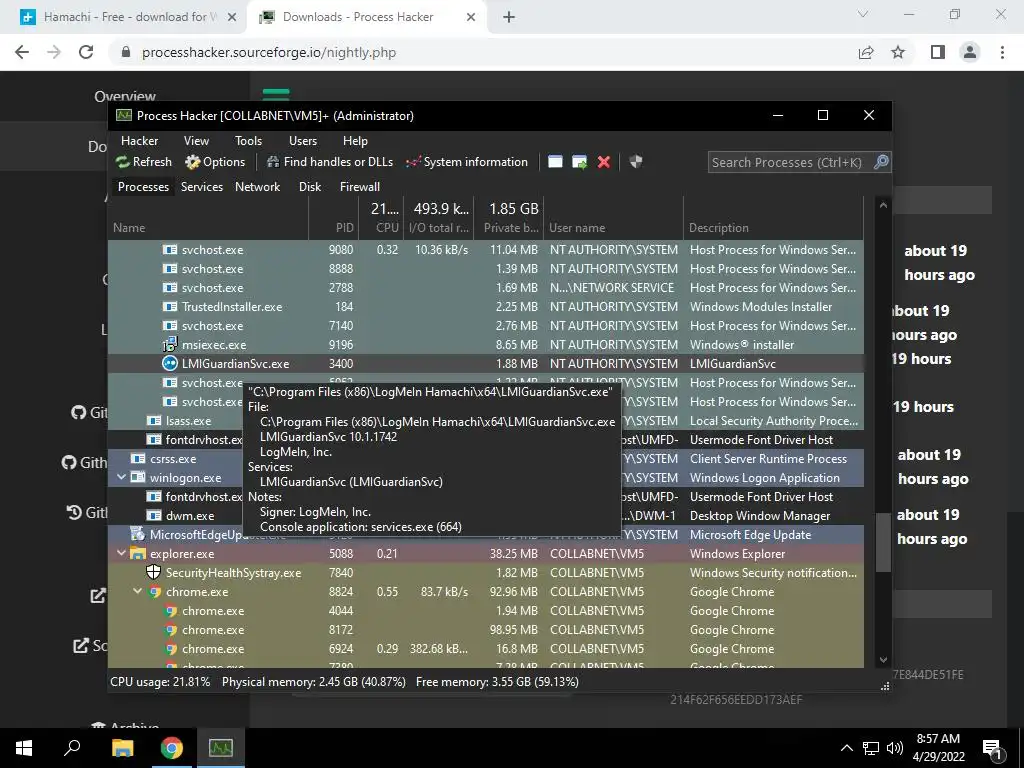Sort by the Name column header
Screen dimensions: 1024x768
tap(208, 218)
